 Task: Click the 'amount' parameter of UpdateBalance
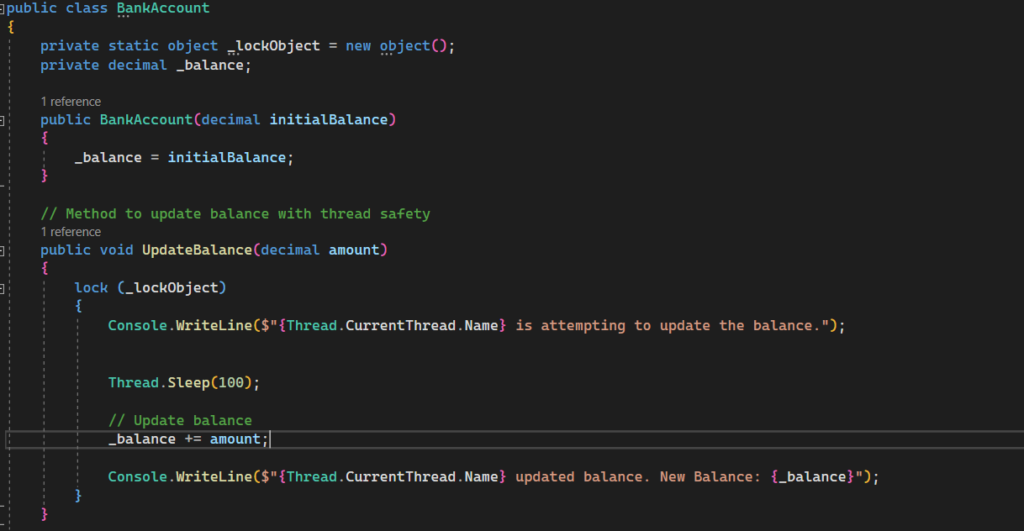tap(354, 250)
